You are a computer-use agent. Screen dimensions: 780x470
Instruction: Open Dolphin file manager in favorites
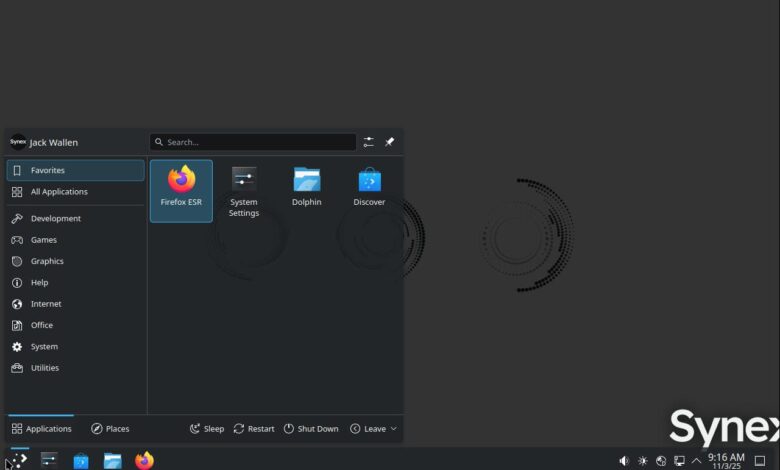point(306,191)
